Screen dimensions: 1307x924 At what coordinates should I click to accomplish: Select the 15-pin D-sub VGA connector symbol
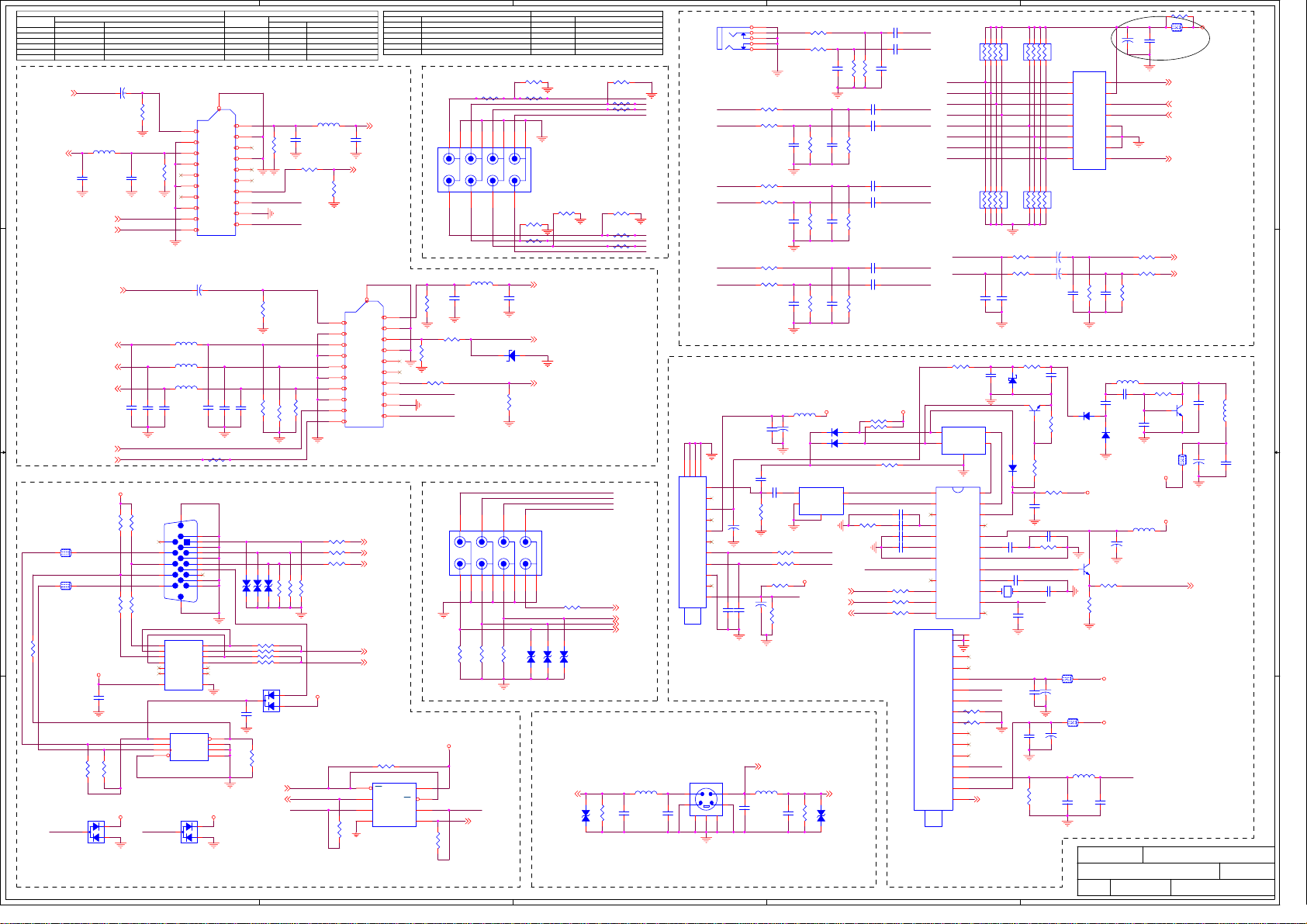181,560
